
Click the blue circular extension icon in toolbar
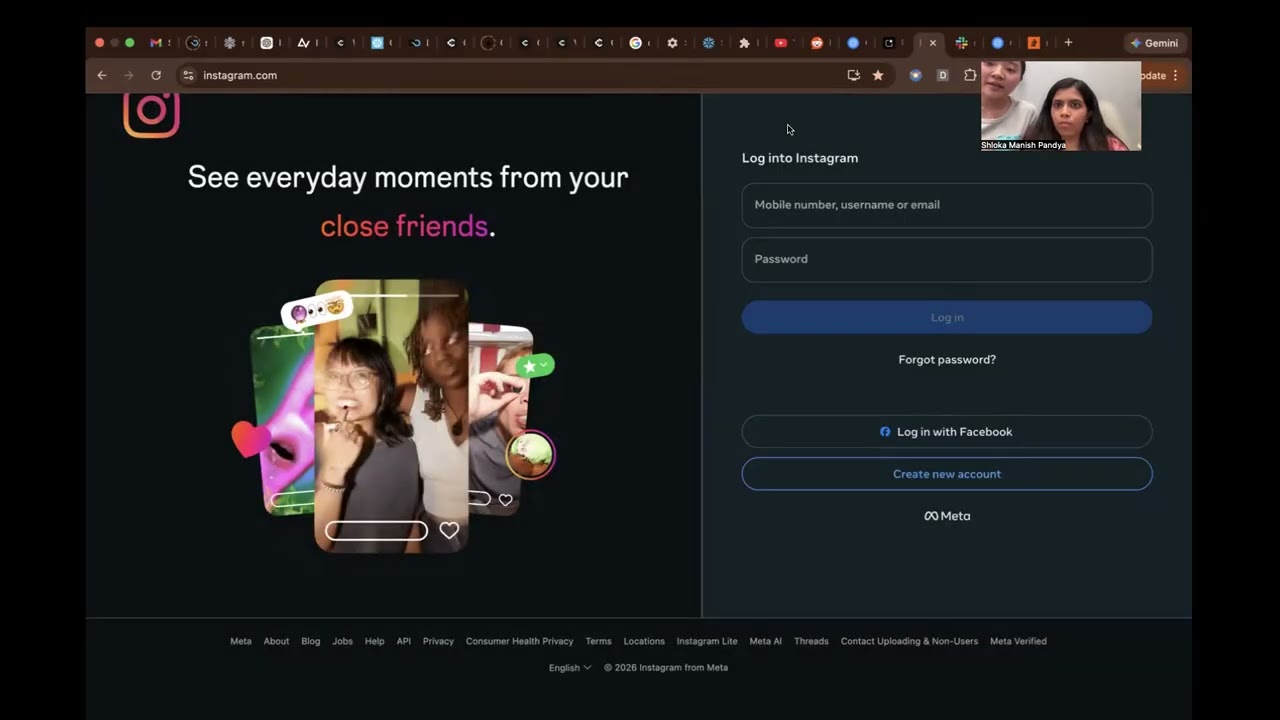click(915, 75)
